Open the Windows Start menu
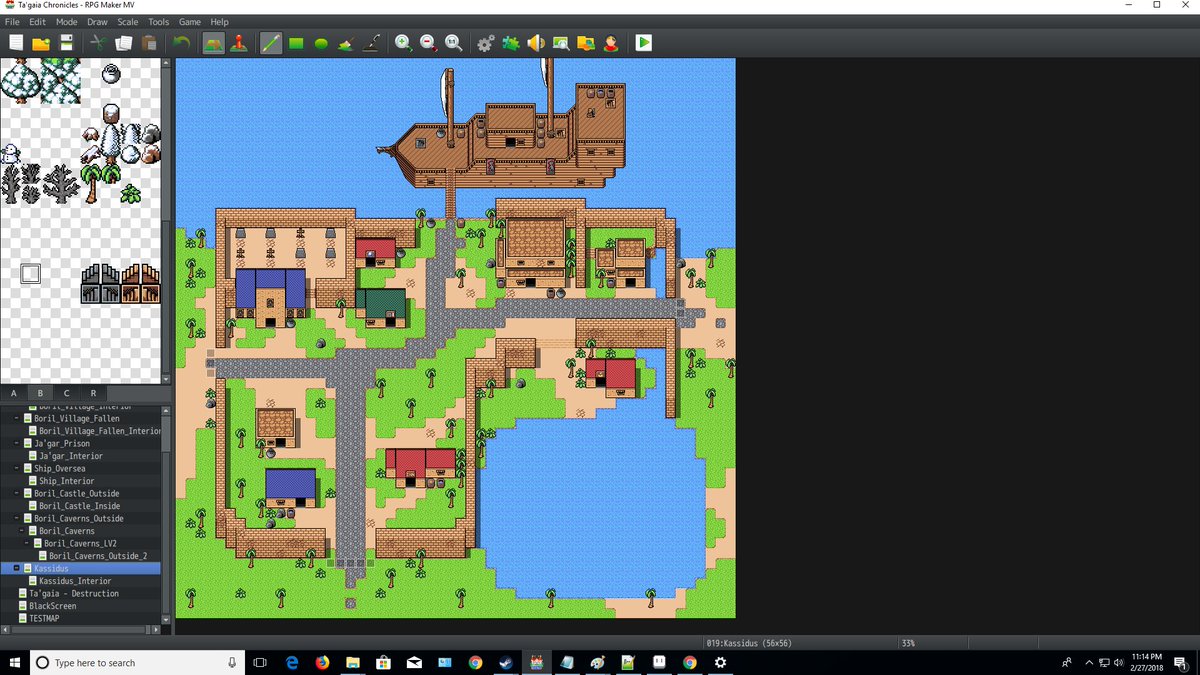Viewport: 1200px width, 675px height. tap(14, 663)
